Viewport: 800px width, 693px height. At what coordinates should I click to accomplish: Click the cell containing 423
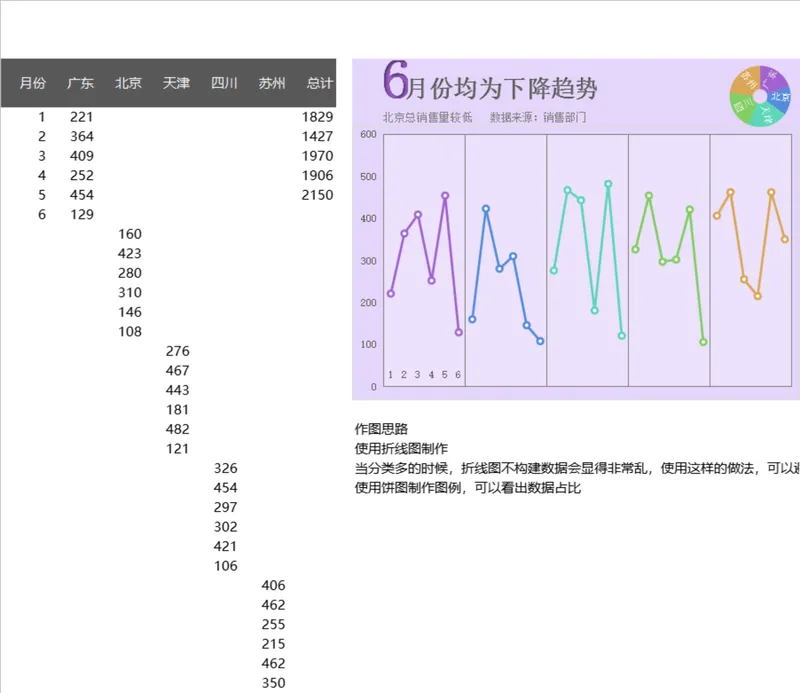tap(130, 254)
